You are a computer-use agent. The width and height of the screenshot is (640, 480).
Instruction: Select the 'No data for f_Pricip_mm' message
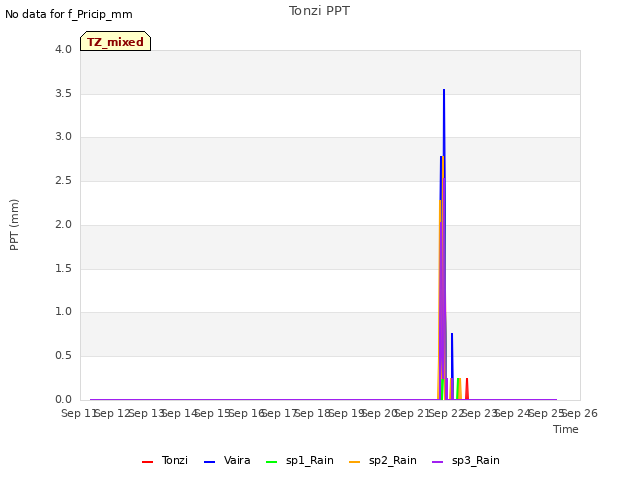click(69, 14)
